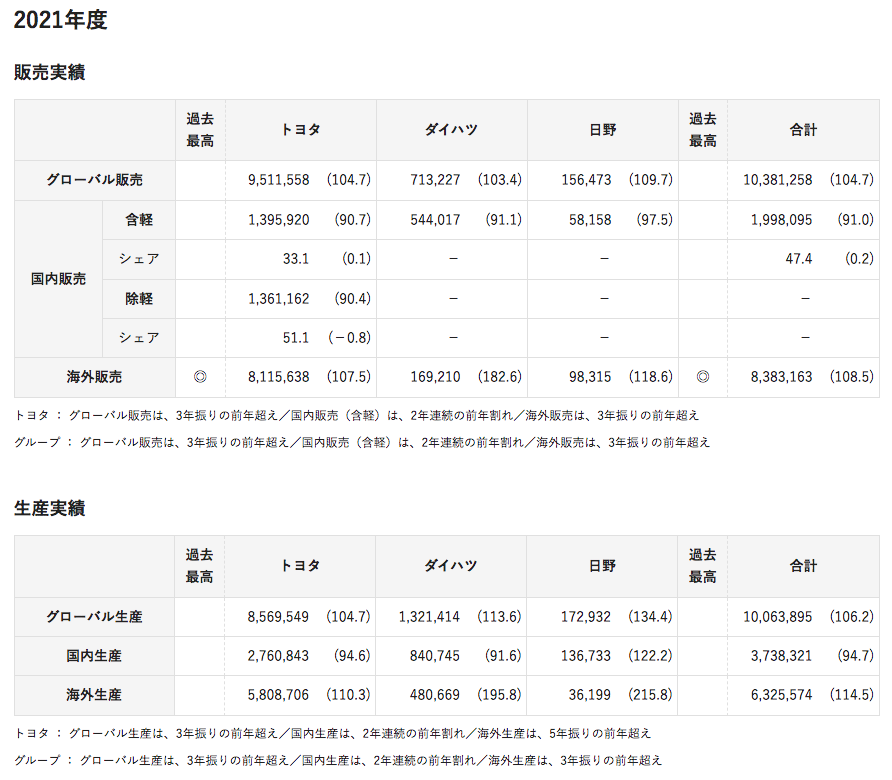Click Toyota 含軽 value 1,395,920
Viewport: 892px width, 780px height.
(x=279, y=220)
